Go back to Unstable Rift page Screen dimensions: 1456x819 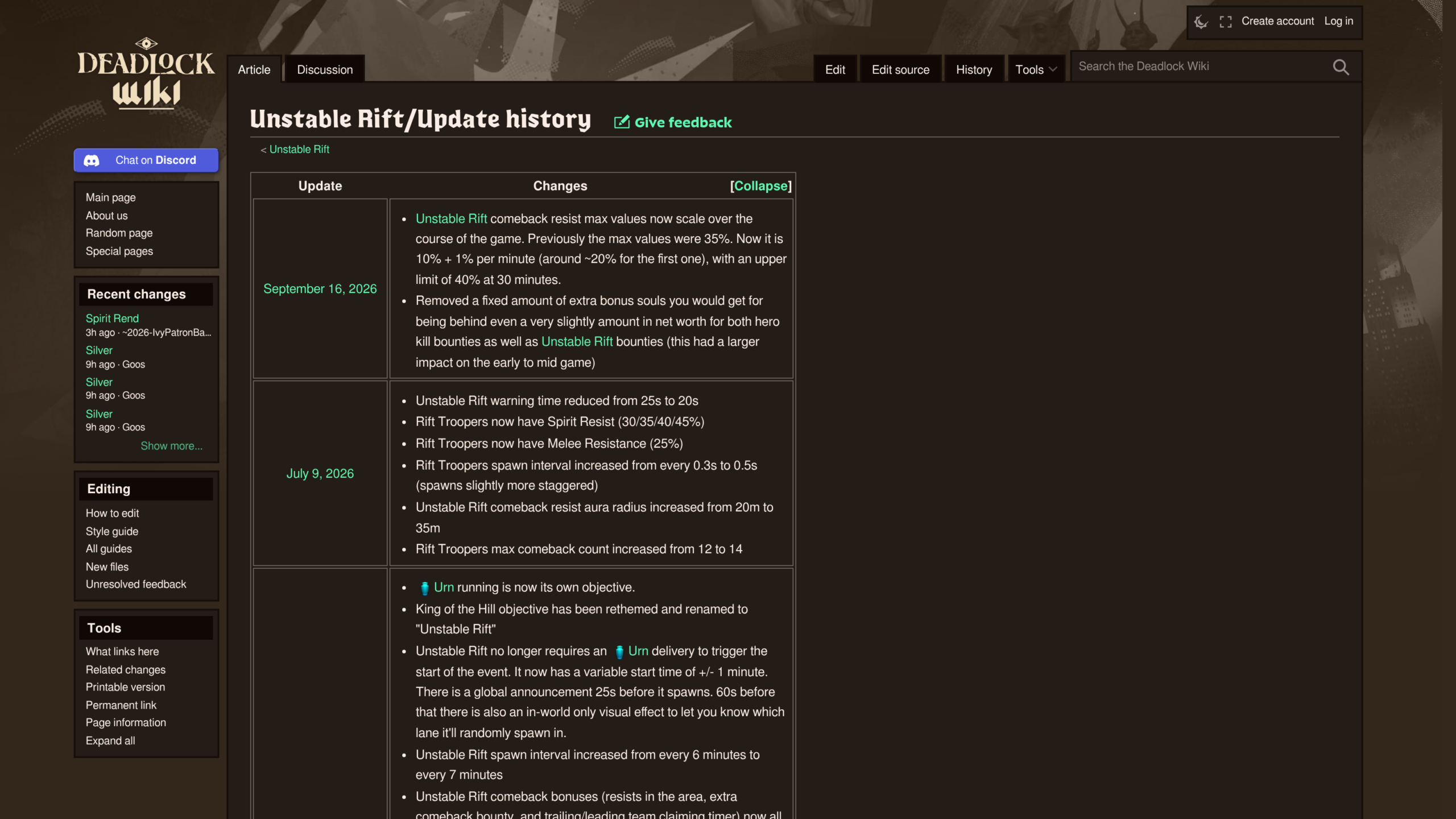tap(299, 149)
